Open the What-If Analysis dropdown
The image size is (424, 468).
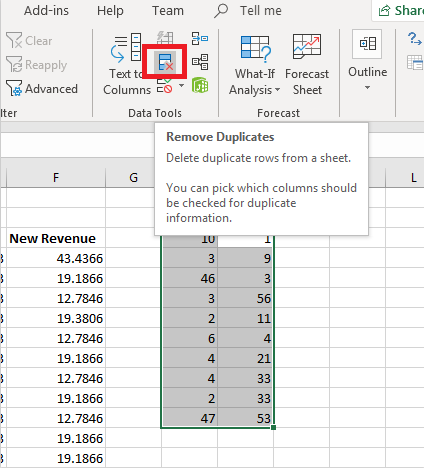[255, 64]
